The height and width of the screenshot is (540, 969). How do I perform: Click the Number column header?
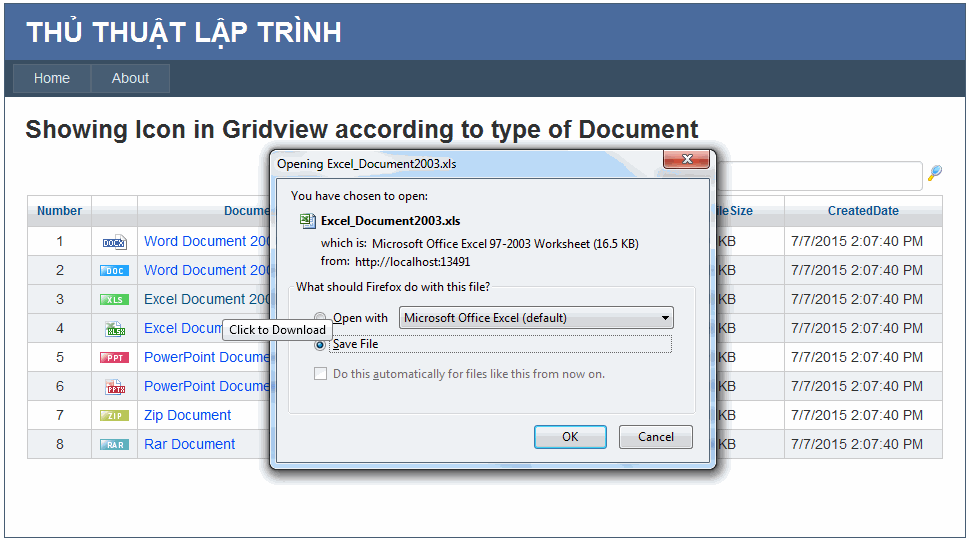tap(59, 211)
